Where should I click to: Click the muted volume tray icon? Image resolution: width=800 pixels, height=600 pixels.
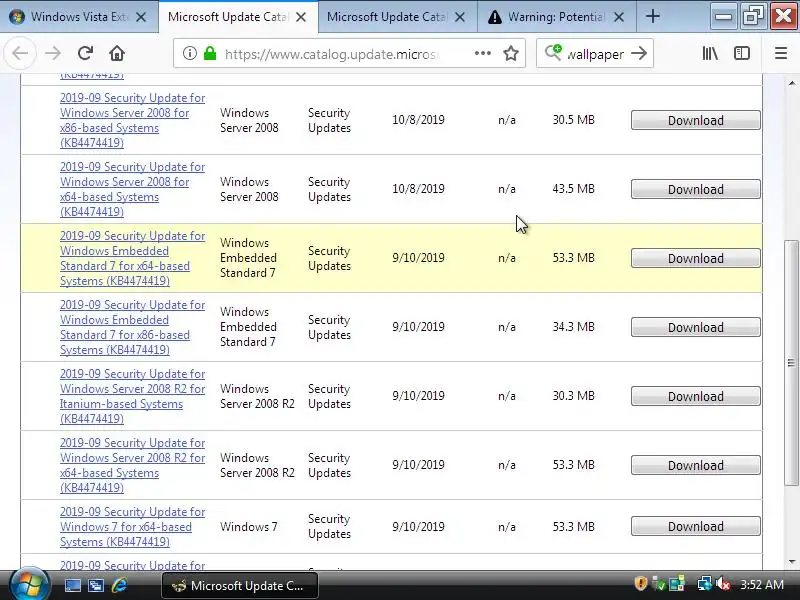(723, 583)
